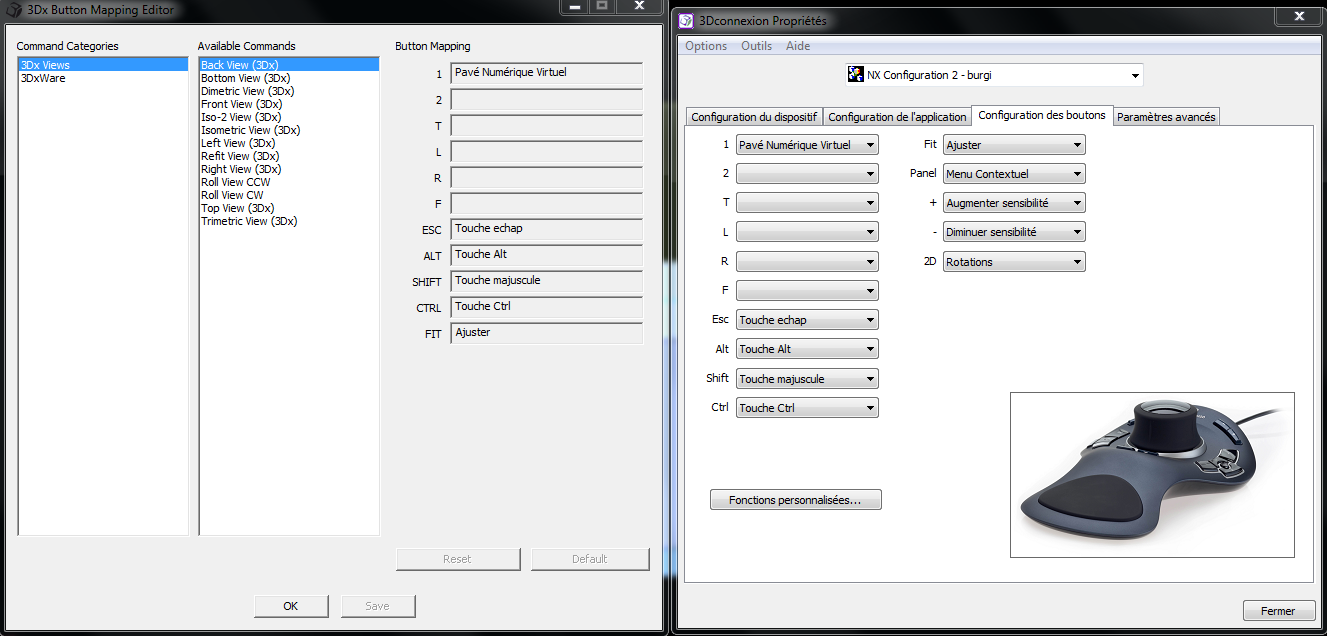This screenshot has height=636, width=1327.
Task: Select Front View (3Dx) command
Action: click(289, 104)
